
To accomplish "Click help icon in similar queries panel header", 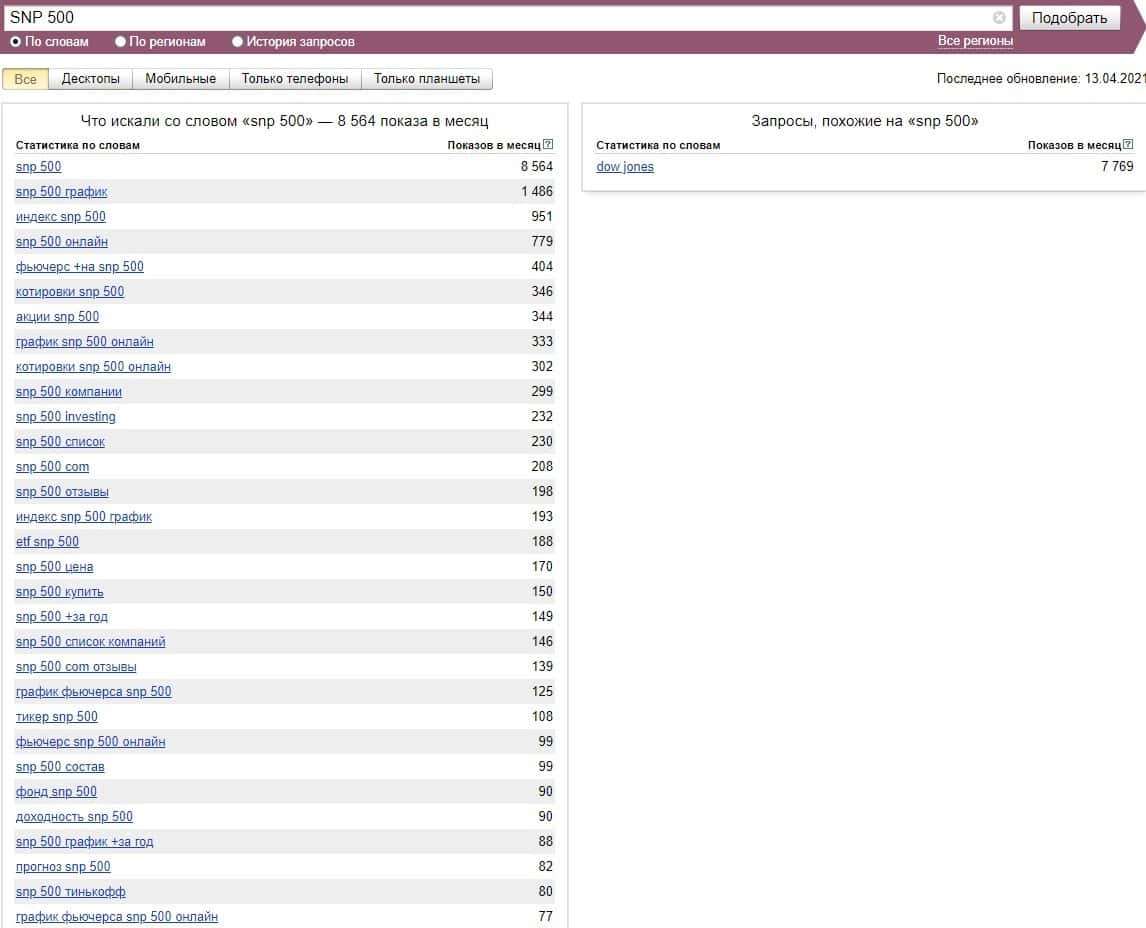I will pos(1129,145).
